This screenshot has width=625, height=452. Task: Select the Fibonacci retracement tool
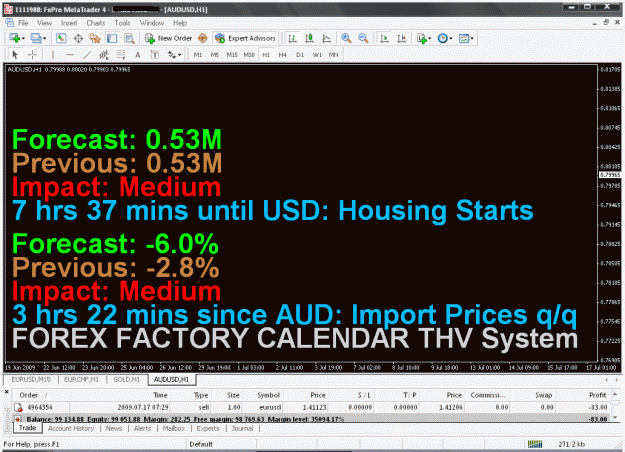point(121,55)
